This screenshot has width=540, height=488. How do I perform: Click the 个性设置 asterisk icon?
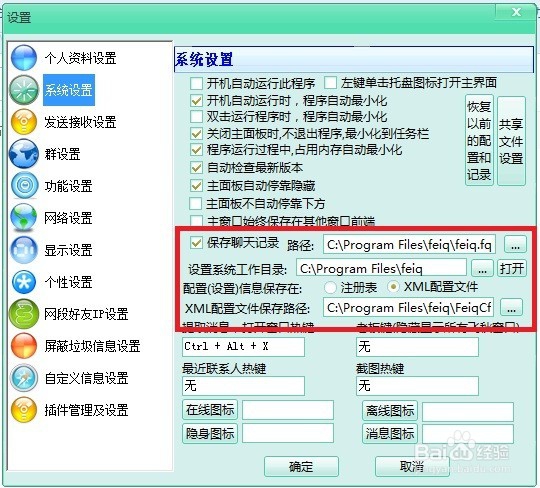click(x=23, y=282)
